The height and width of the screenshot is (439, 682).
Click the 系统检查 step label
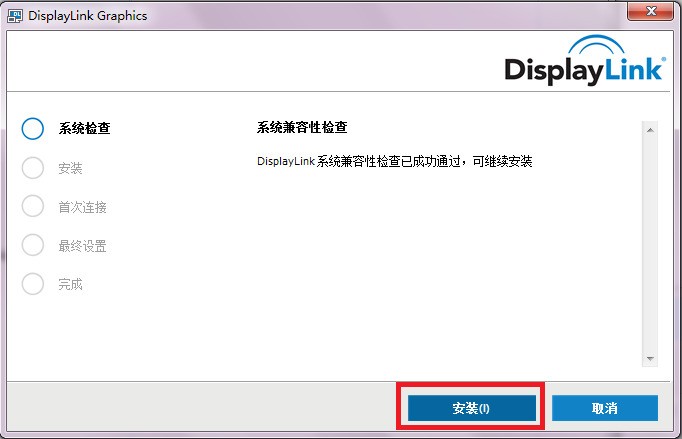click(x=84, y=128)
